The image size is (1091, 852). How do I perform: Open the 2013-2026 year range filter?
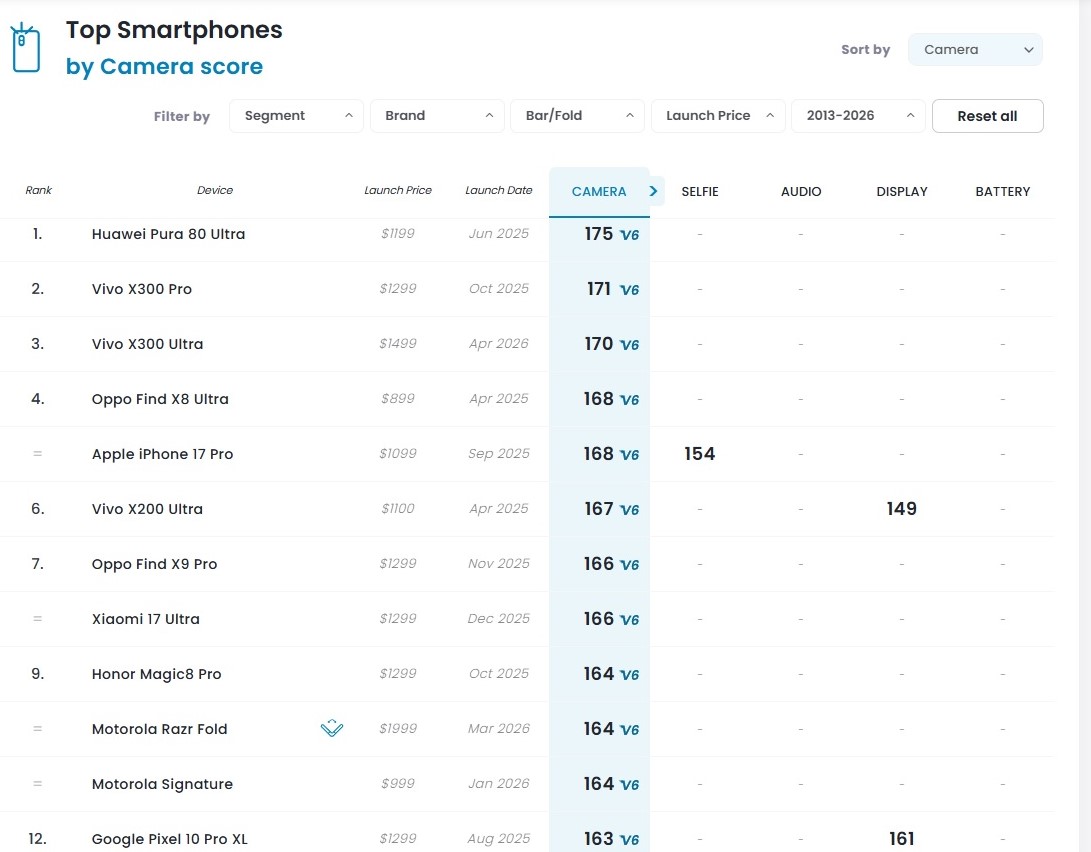point(858,115)
